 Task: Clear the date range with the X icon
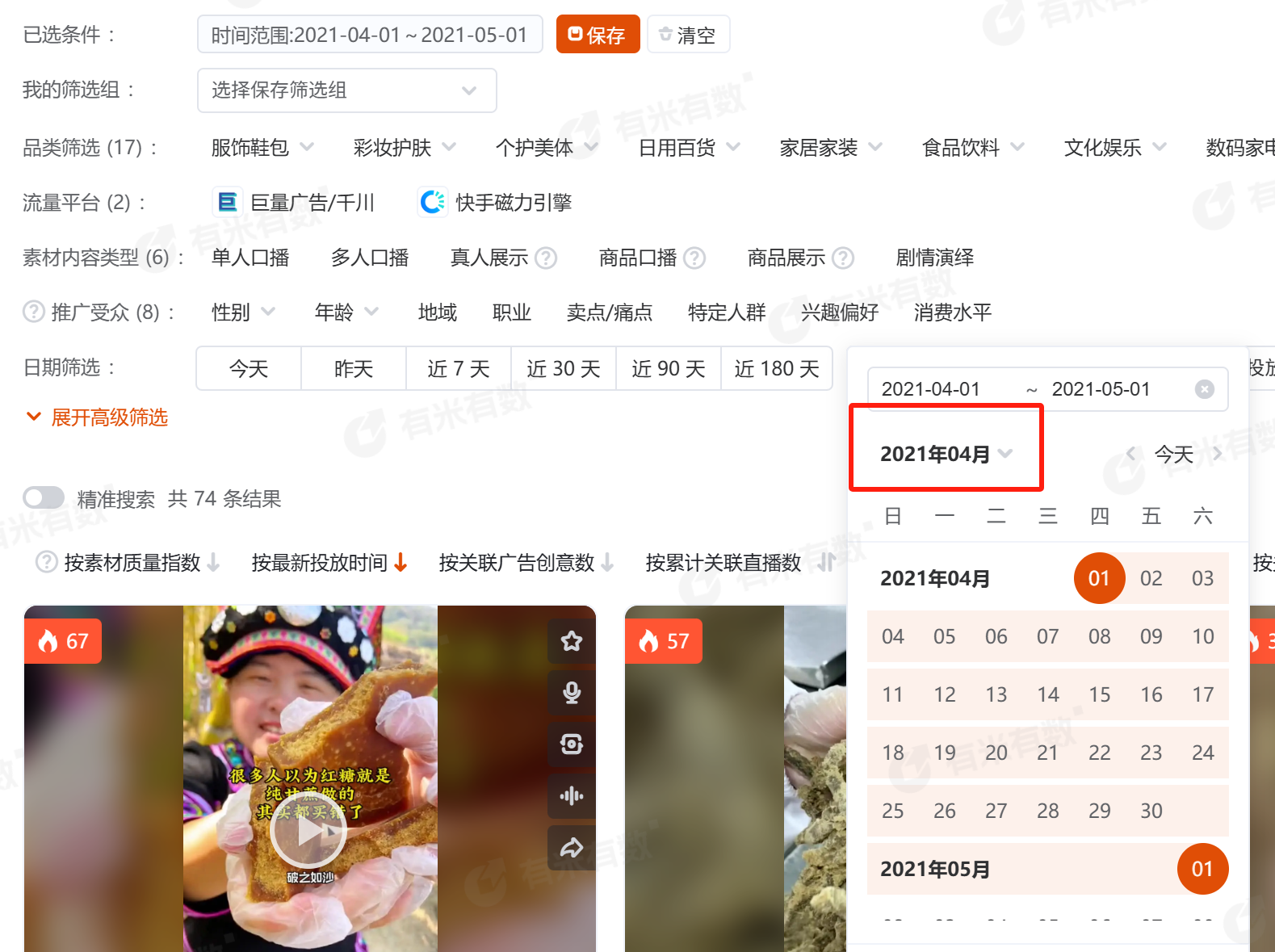point(1204,389)
